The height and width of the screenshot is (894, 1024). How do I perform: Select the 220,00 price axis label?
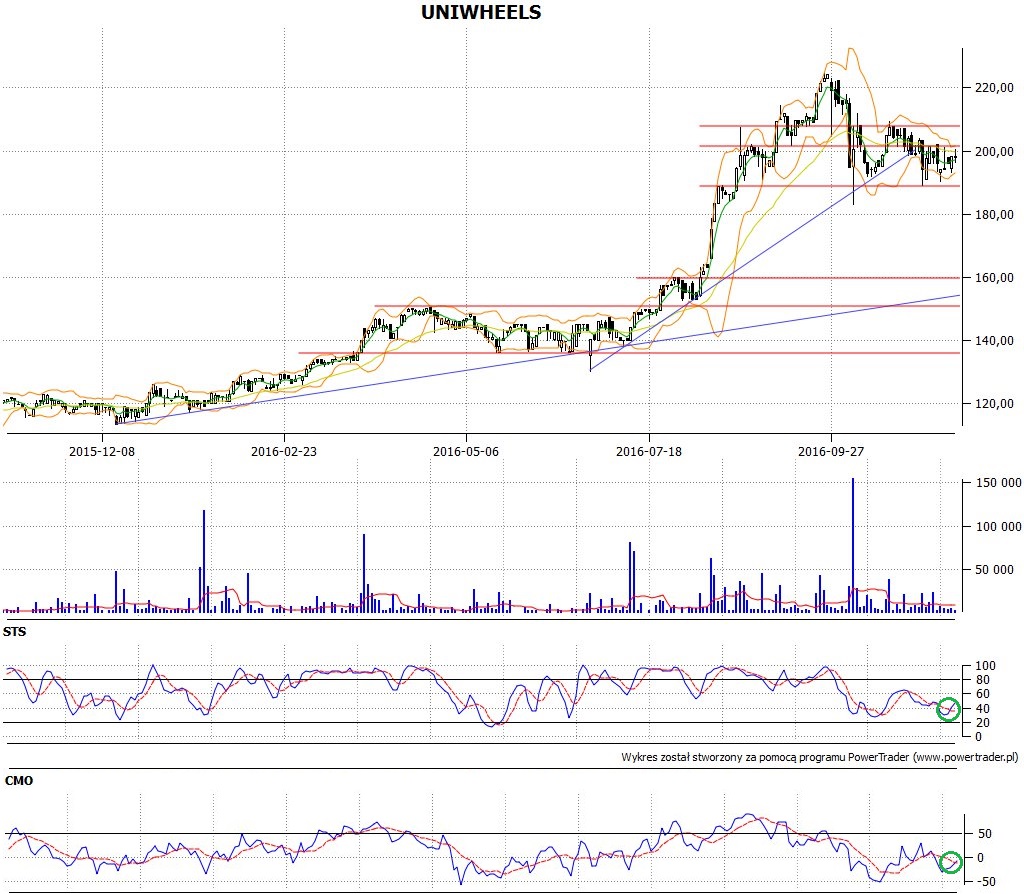[x=994, y=88]
